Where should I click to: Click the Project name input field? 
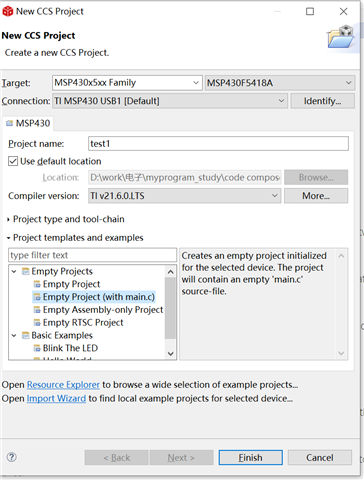coord(218,144)
